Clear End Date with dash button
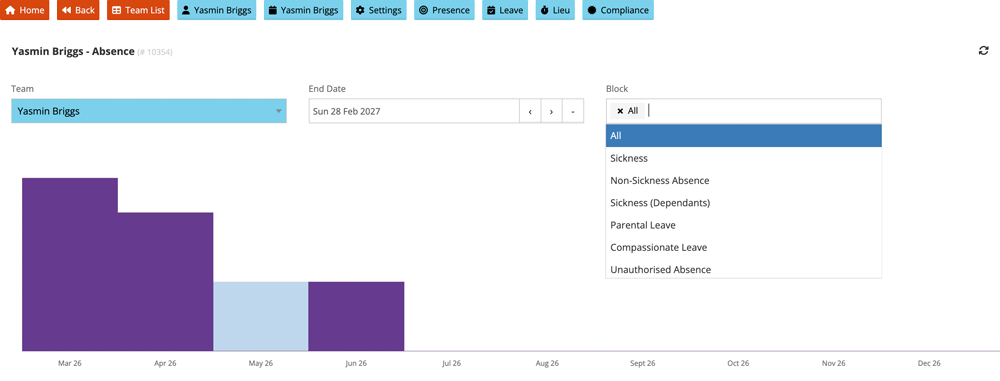The height and width of the screenshot is (381, 1000). click(573, 111)
